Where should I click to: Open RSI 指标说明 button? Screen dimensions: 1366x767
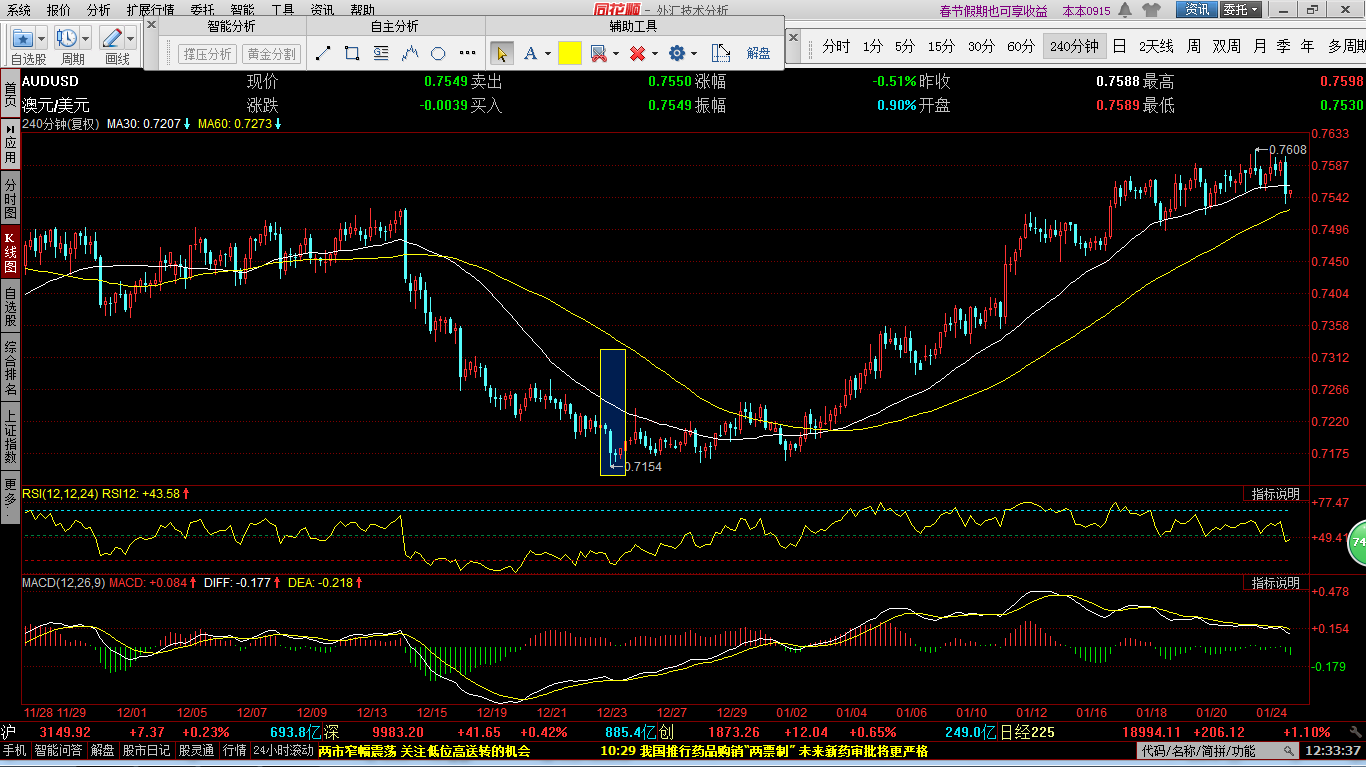point(1275,494)
